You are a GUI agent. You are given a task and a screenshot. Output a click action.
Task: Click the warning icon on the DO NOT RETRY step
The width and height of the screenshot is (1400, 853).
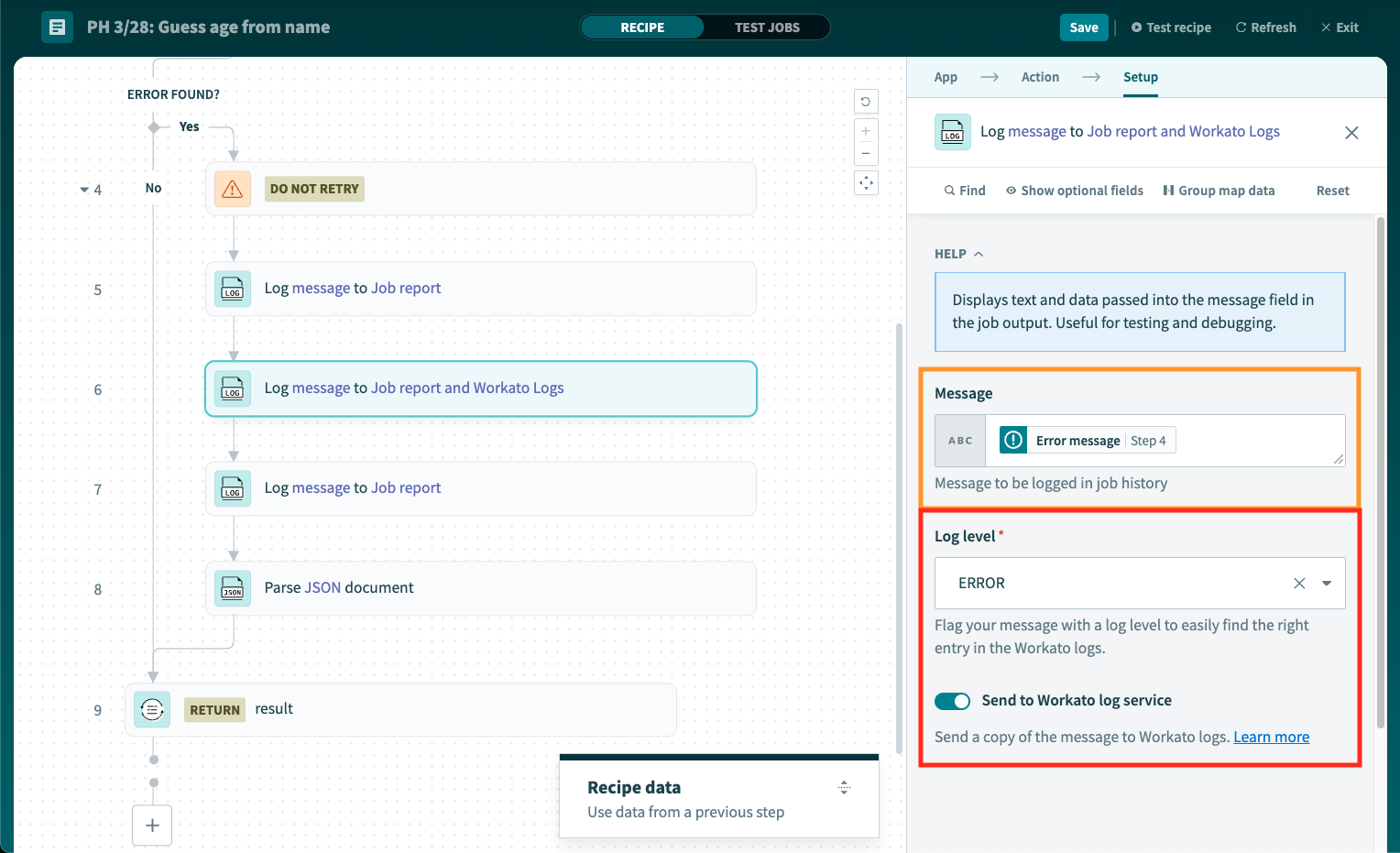pos(232,188)
